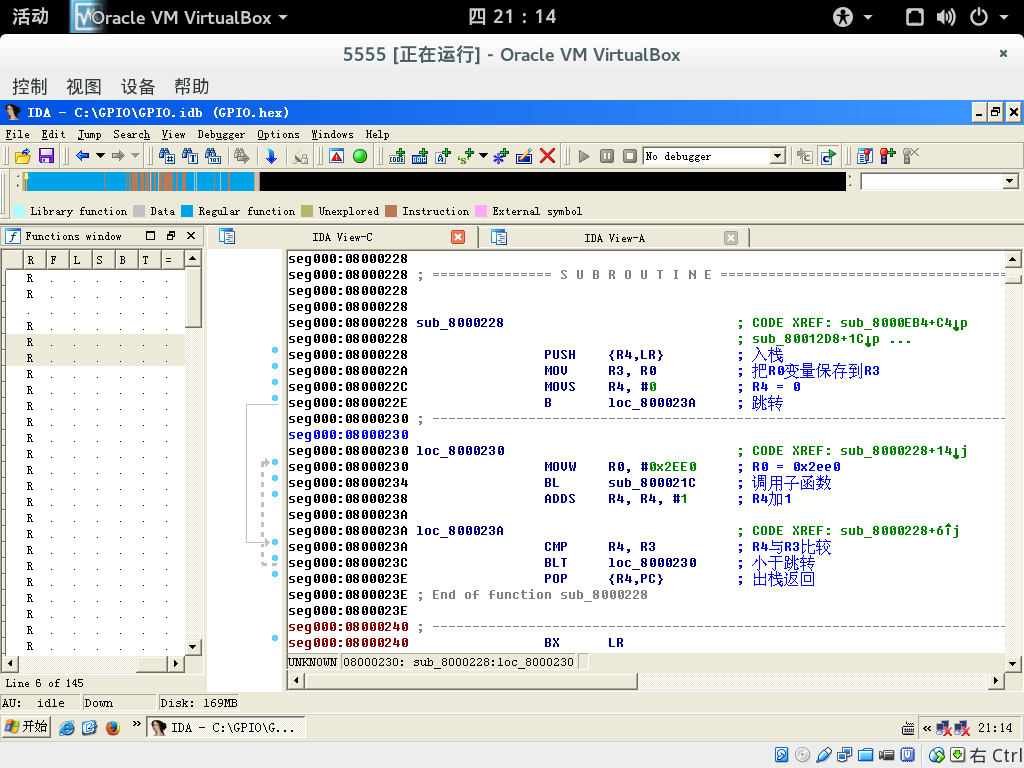This screenshot has width=1024, height=768.
Task: Click the clock in GNOME top bar
Action: coord(512,16)
